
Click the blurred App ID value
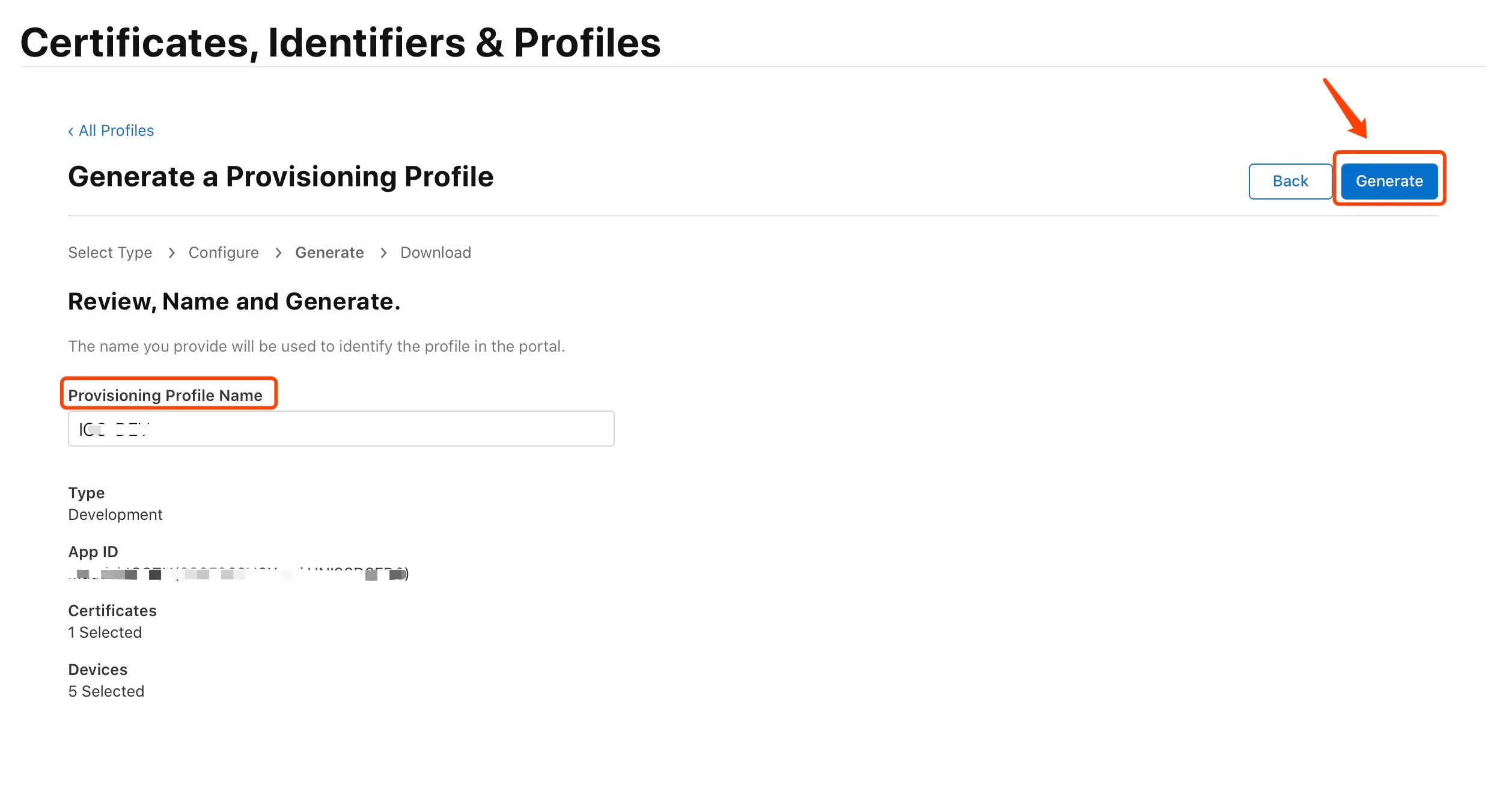coord(238,574)
